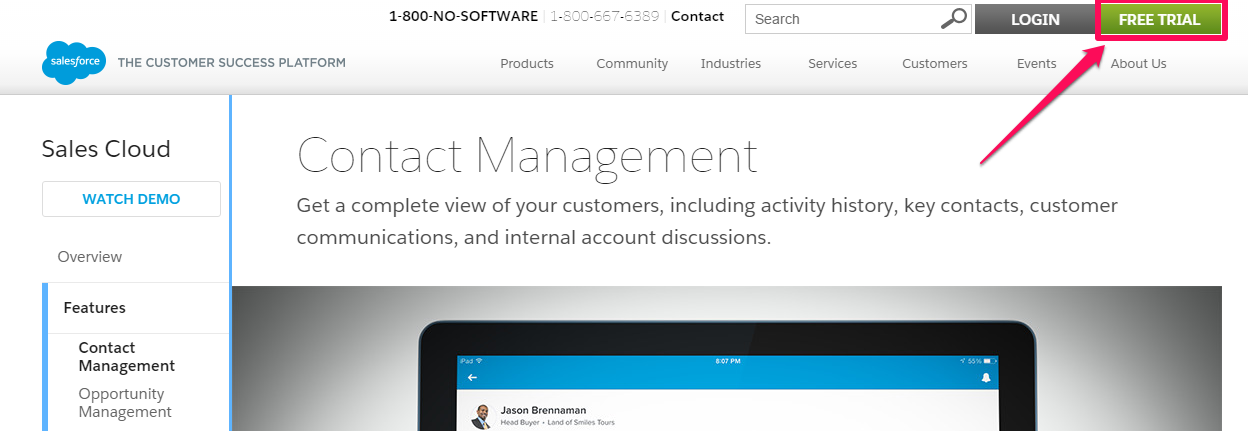Open Opportunity Management in the sidebar
Image resolution: width=1248 pixels, height=431 pixels.
[125, 403]
